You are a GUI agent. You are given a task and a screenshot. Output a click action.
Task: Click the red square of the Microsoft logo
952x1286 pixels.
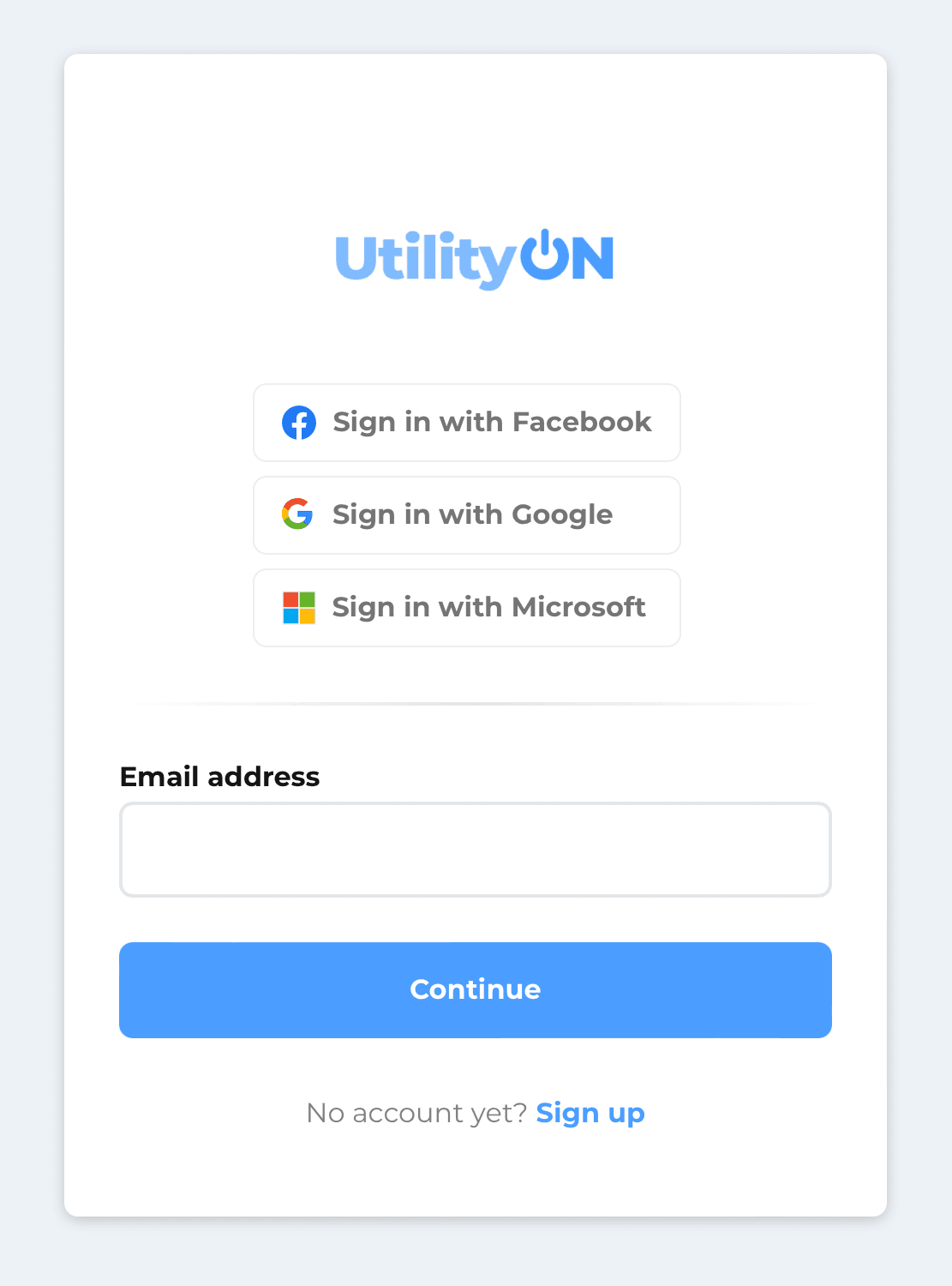tap(290, 599)
